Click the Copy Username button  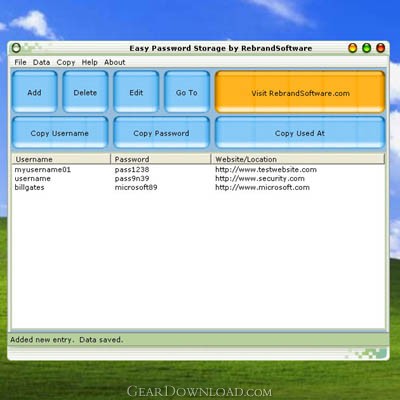60,133
